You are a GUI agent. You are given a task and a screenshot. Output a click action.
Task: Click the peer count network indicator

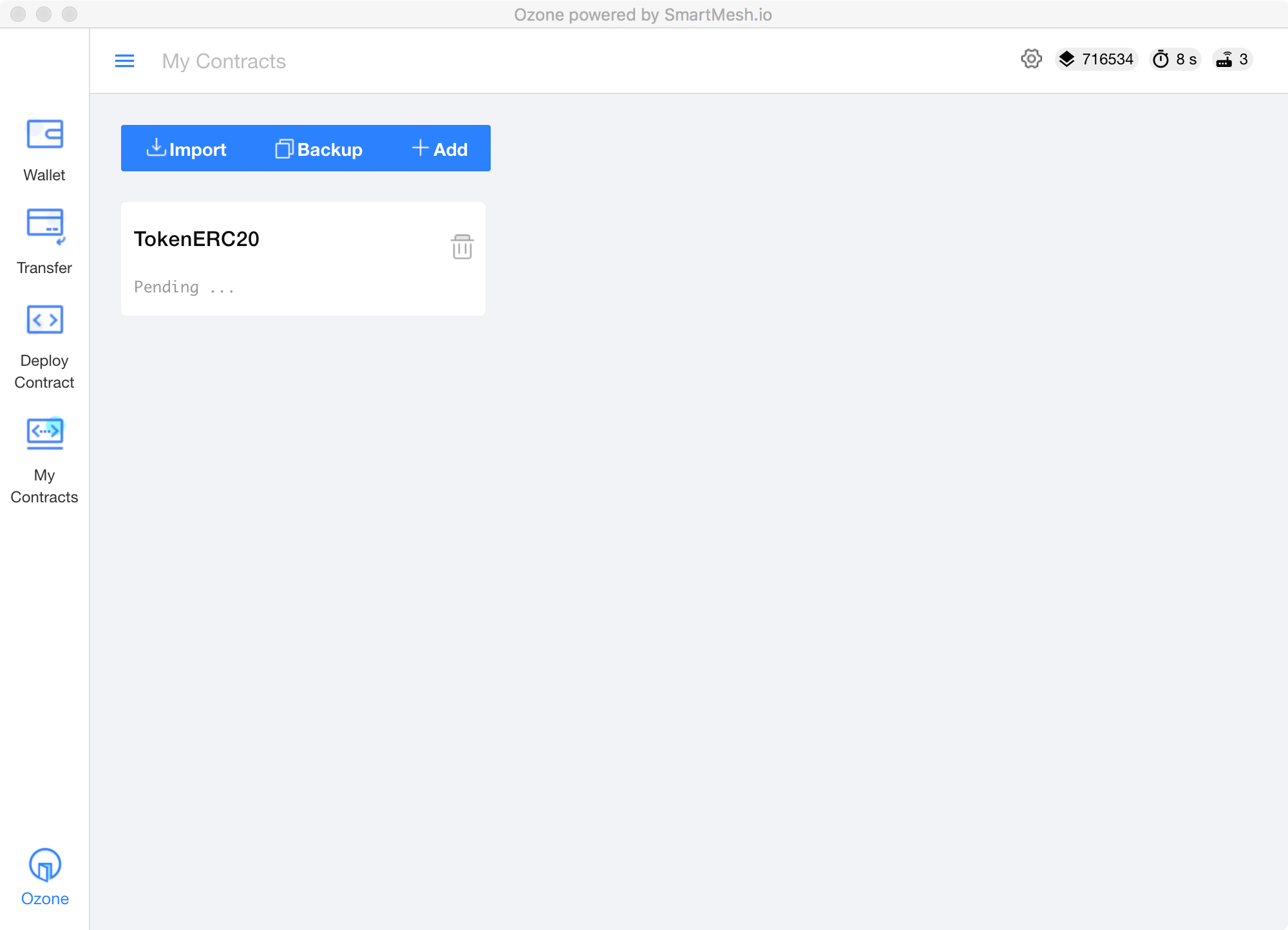coord(1233,59)
